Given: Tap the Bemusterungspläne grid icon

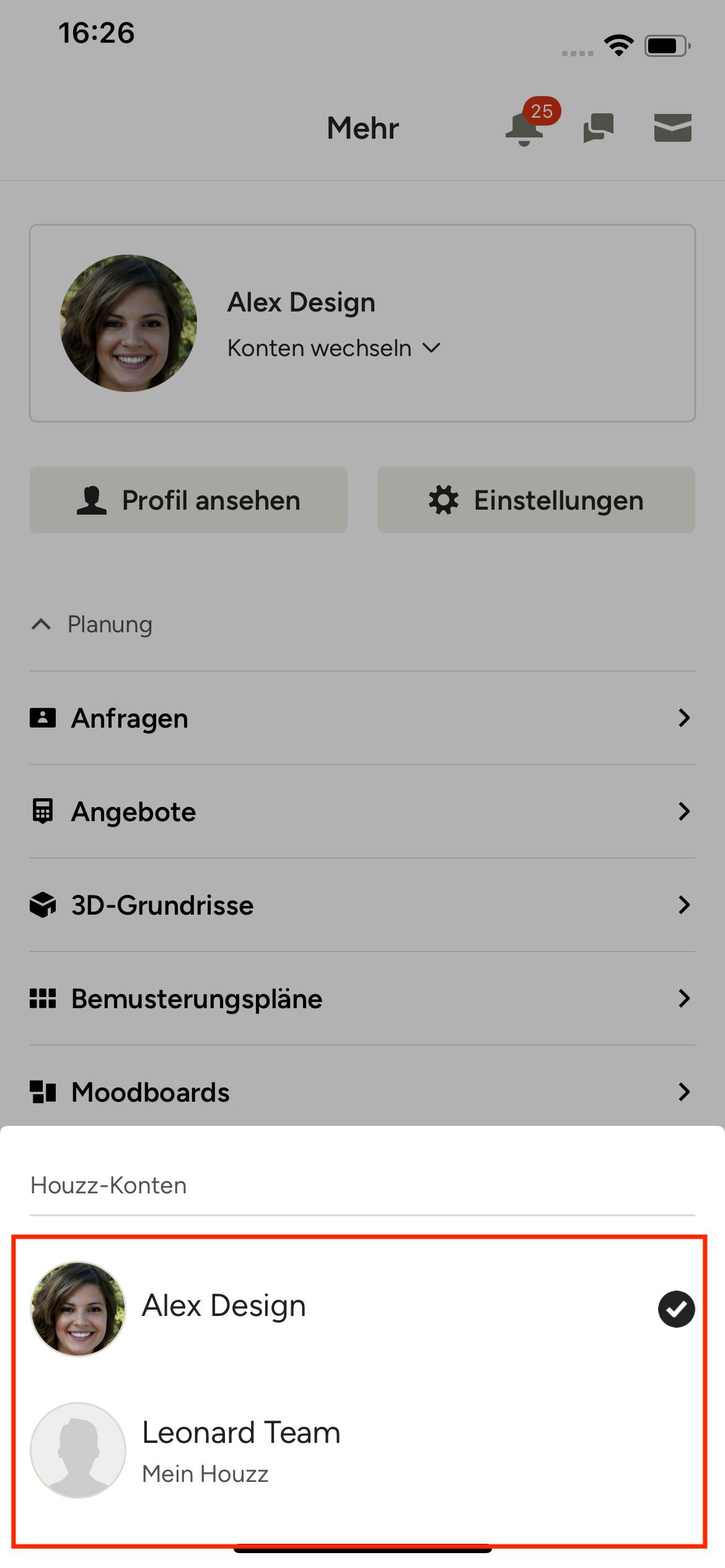Looking at the screenshot, I should coord(43,998).
